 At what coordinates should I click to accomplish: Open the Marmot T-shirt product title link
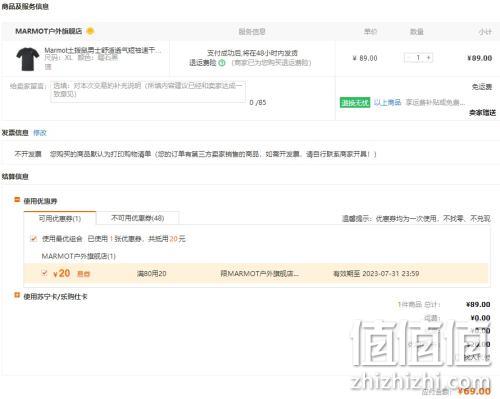103,50
